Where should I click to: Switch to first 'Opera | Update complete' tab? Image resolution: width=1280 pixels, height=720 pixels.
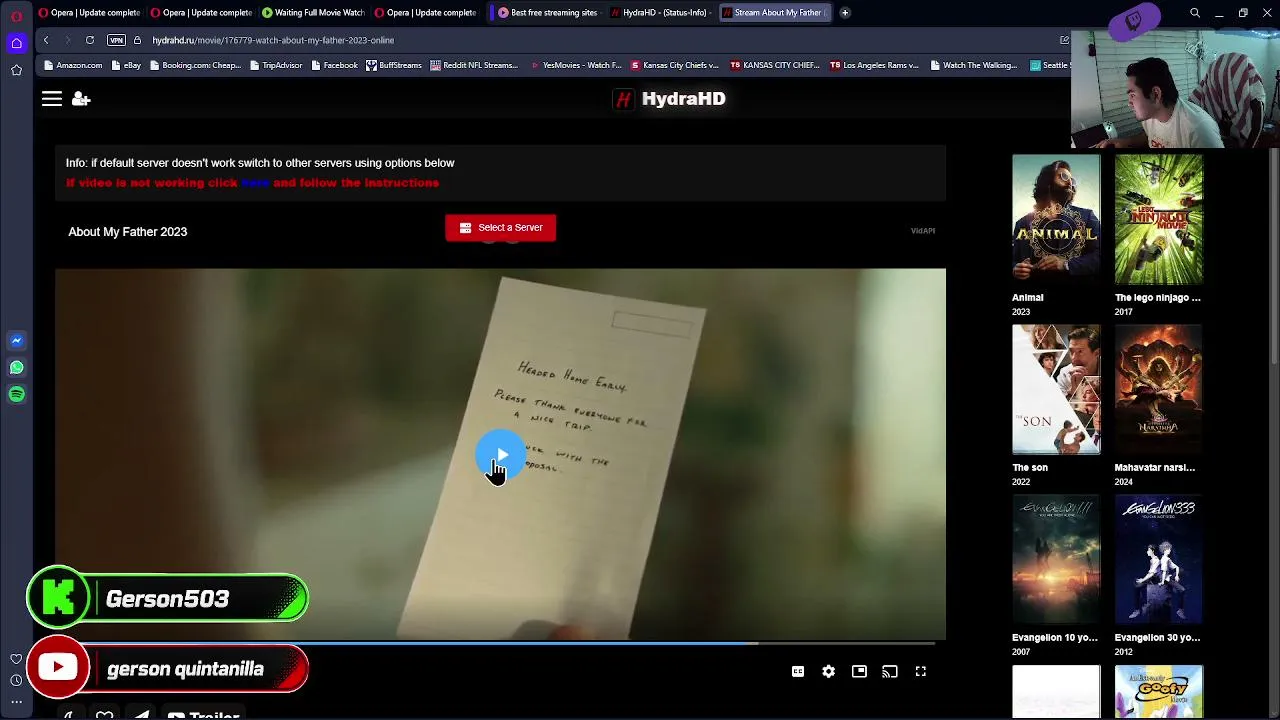(89, 13)
